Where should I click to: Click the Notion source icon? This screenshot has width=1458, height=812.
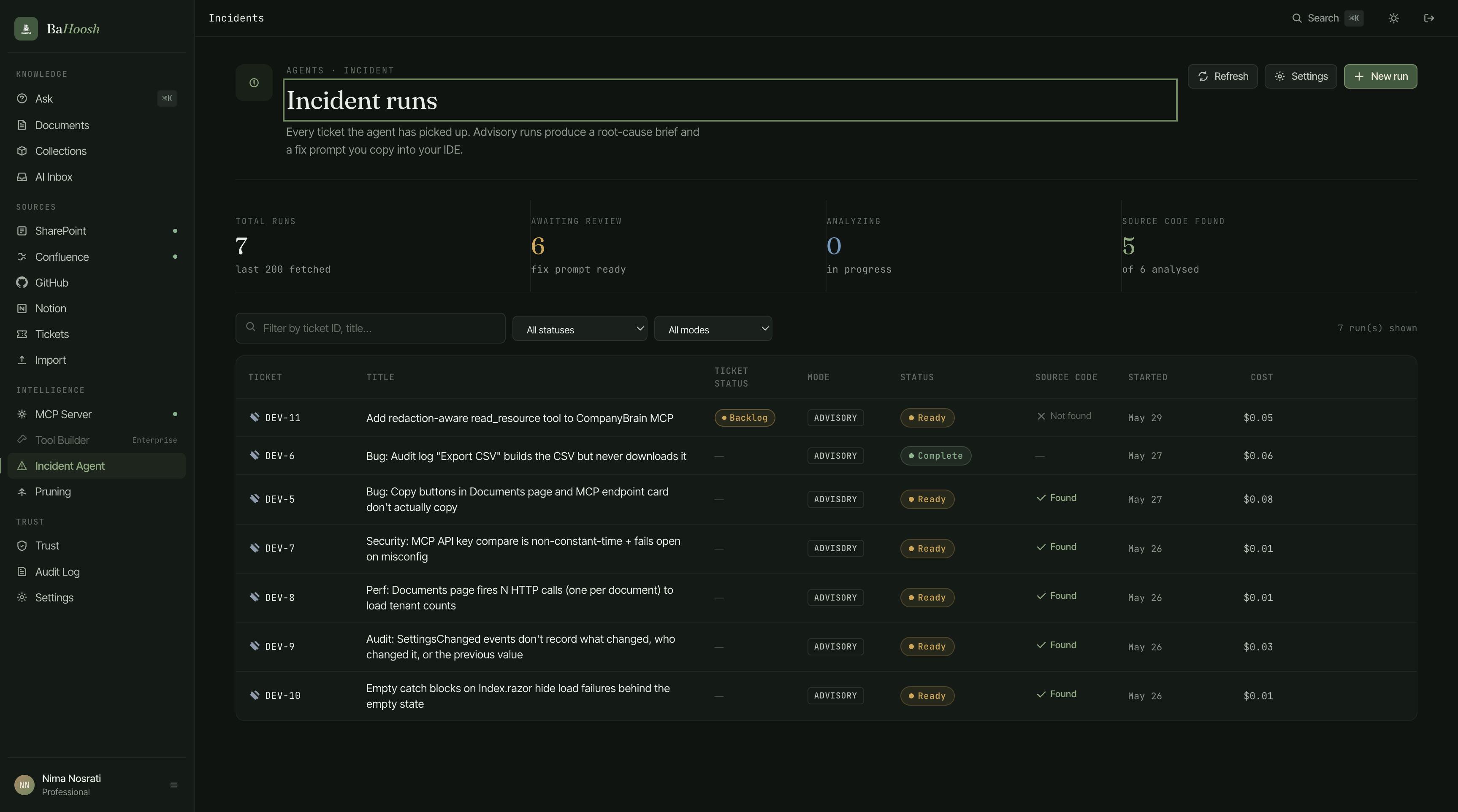click(x=22, y=309)
